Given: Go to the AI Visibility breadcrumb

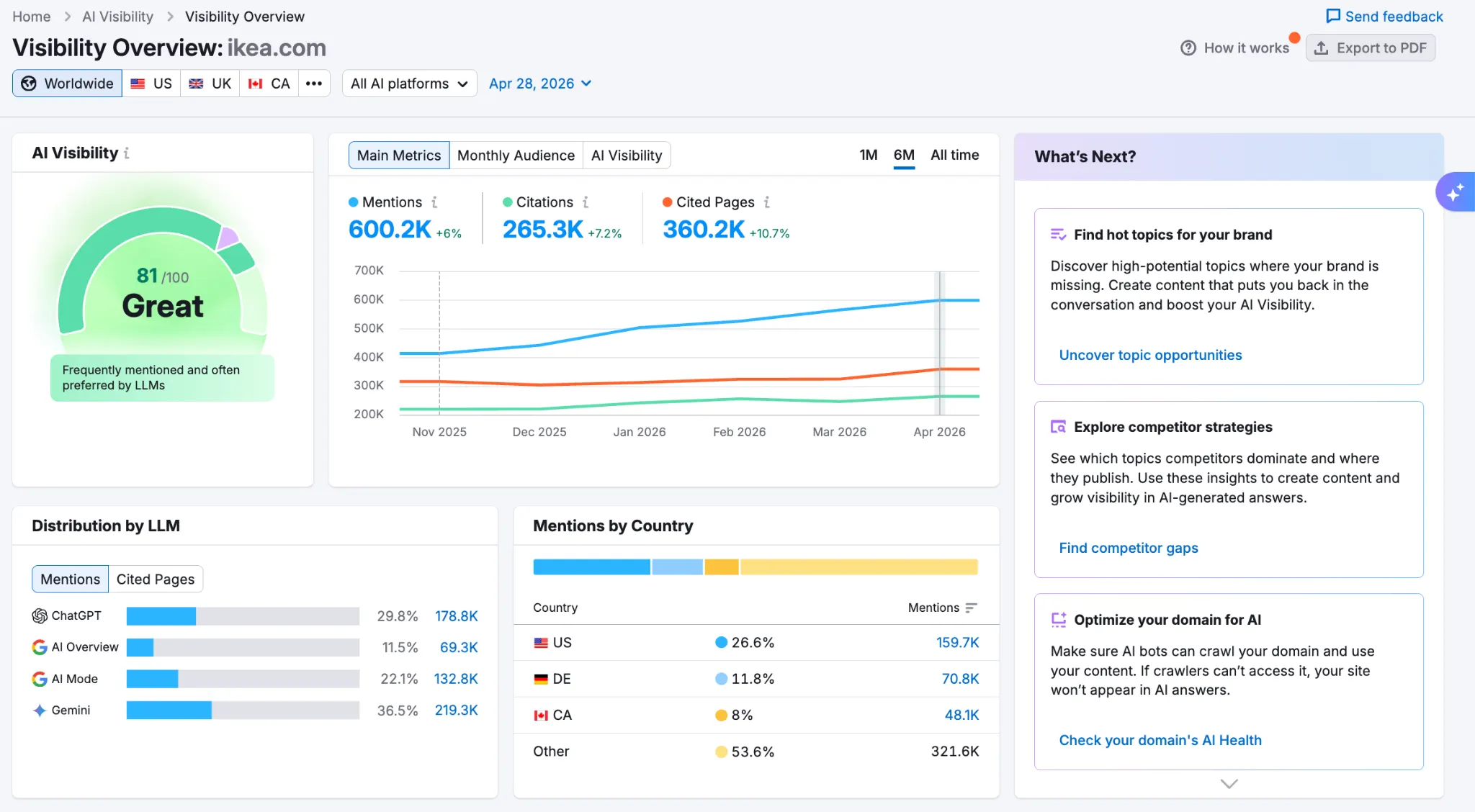Looking at the screenshot, I should click(x=117, y=17).
